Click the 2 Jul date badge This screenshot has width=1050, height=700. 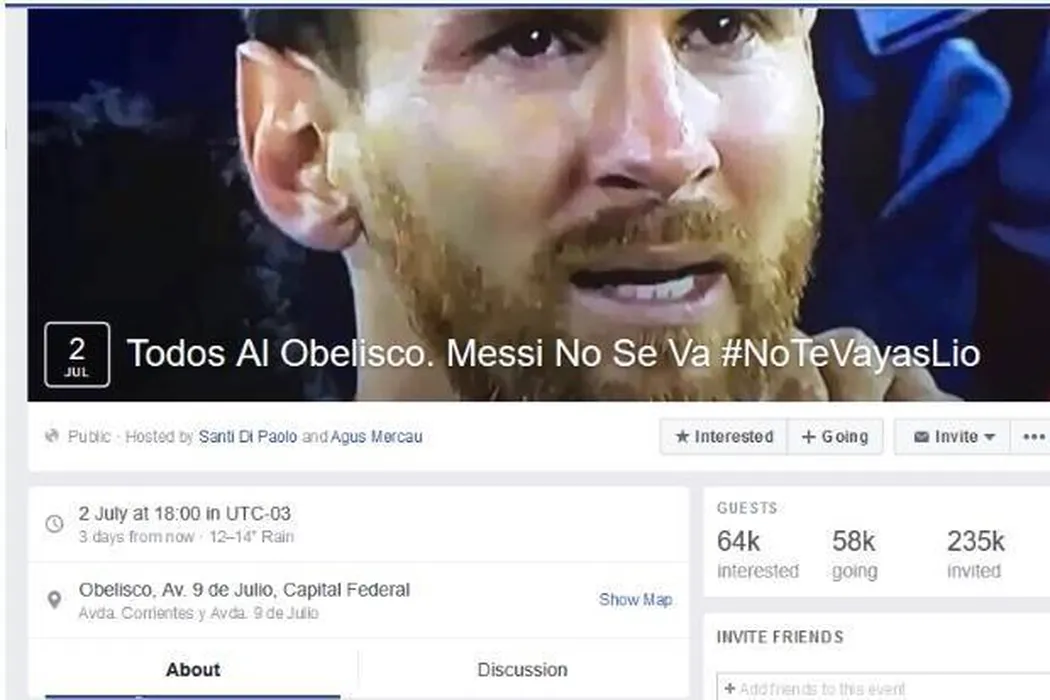(77, 354)
